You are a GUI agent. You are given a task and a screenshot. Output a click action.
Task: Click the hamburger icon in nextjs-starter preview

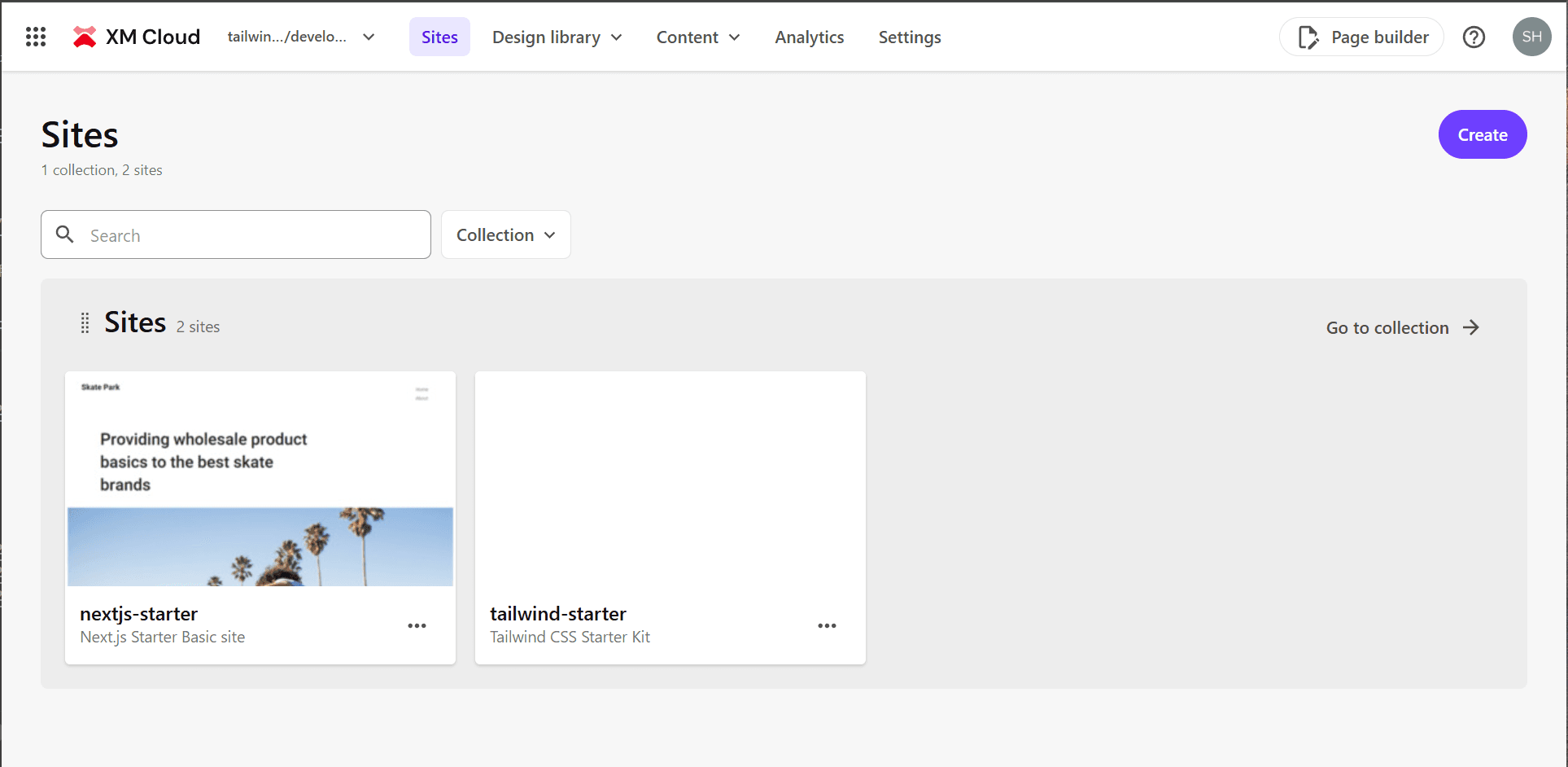(x=421, y=393)
